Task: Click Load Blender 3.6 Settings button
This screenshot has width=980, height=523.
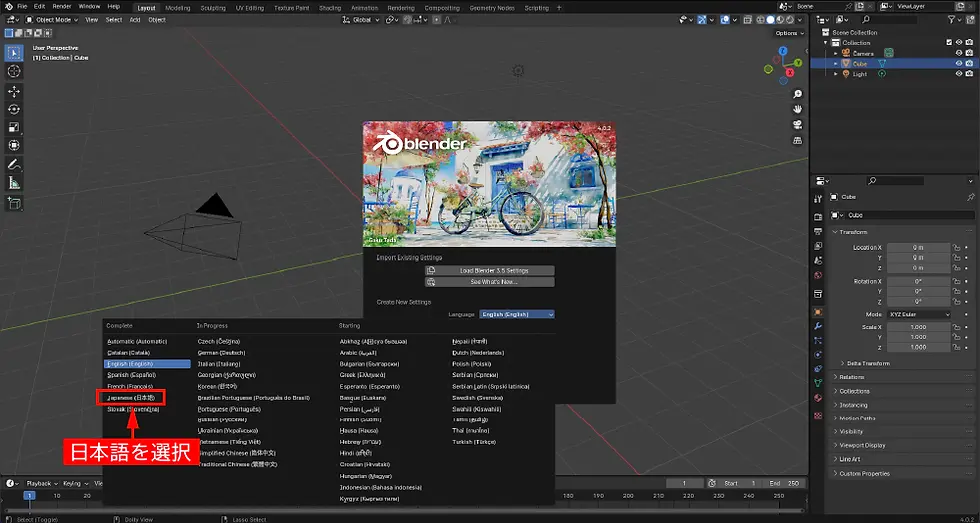Action: pyautogui.click(x=490, y=271)
